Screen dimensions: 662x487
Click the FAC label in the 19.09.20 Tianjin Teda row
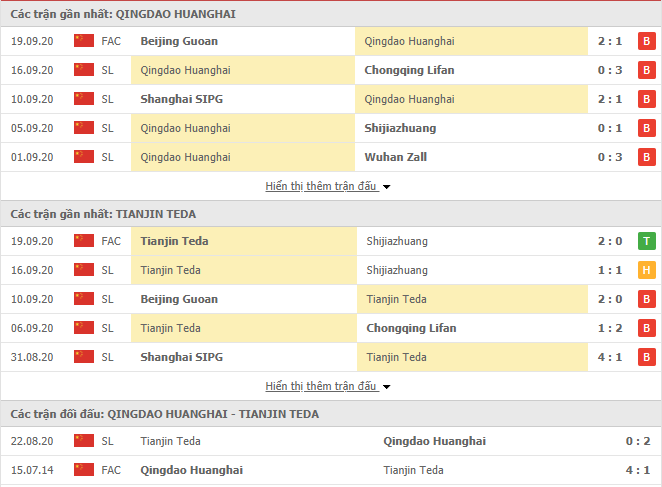111,241
